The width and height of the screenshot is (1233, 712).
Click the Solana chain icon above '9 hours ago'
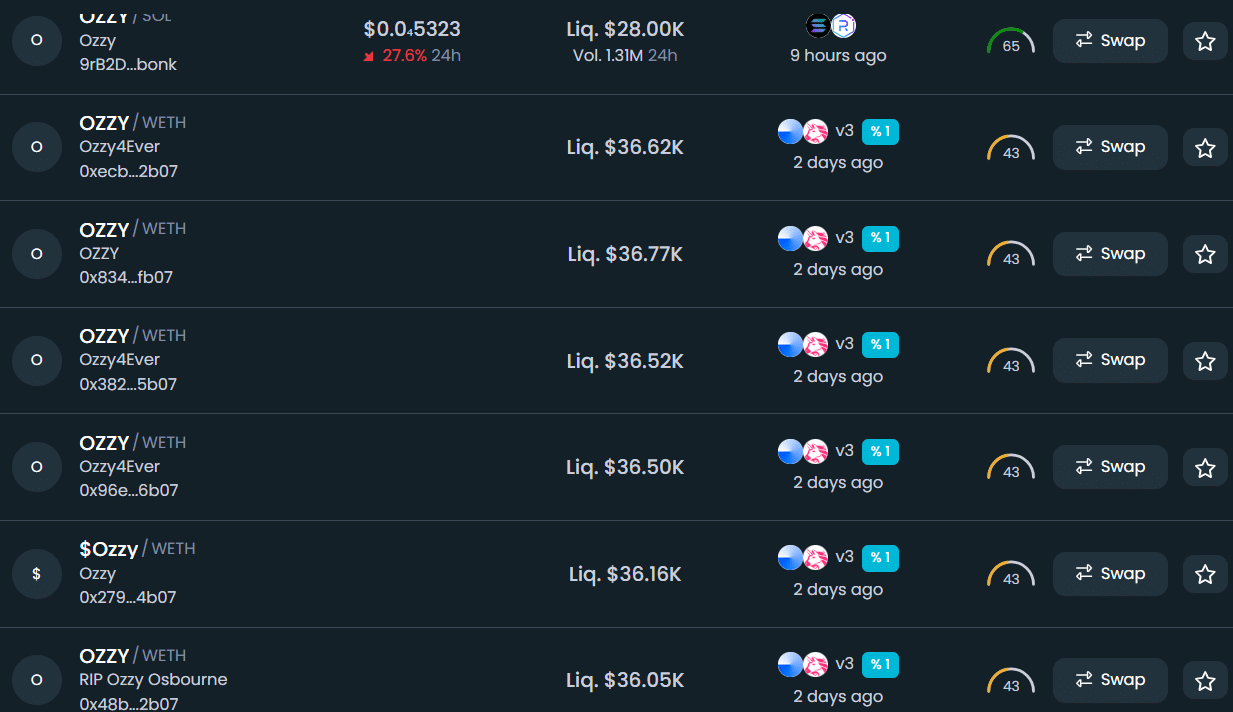[x=818, y=27]
